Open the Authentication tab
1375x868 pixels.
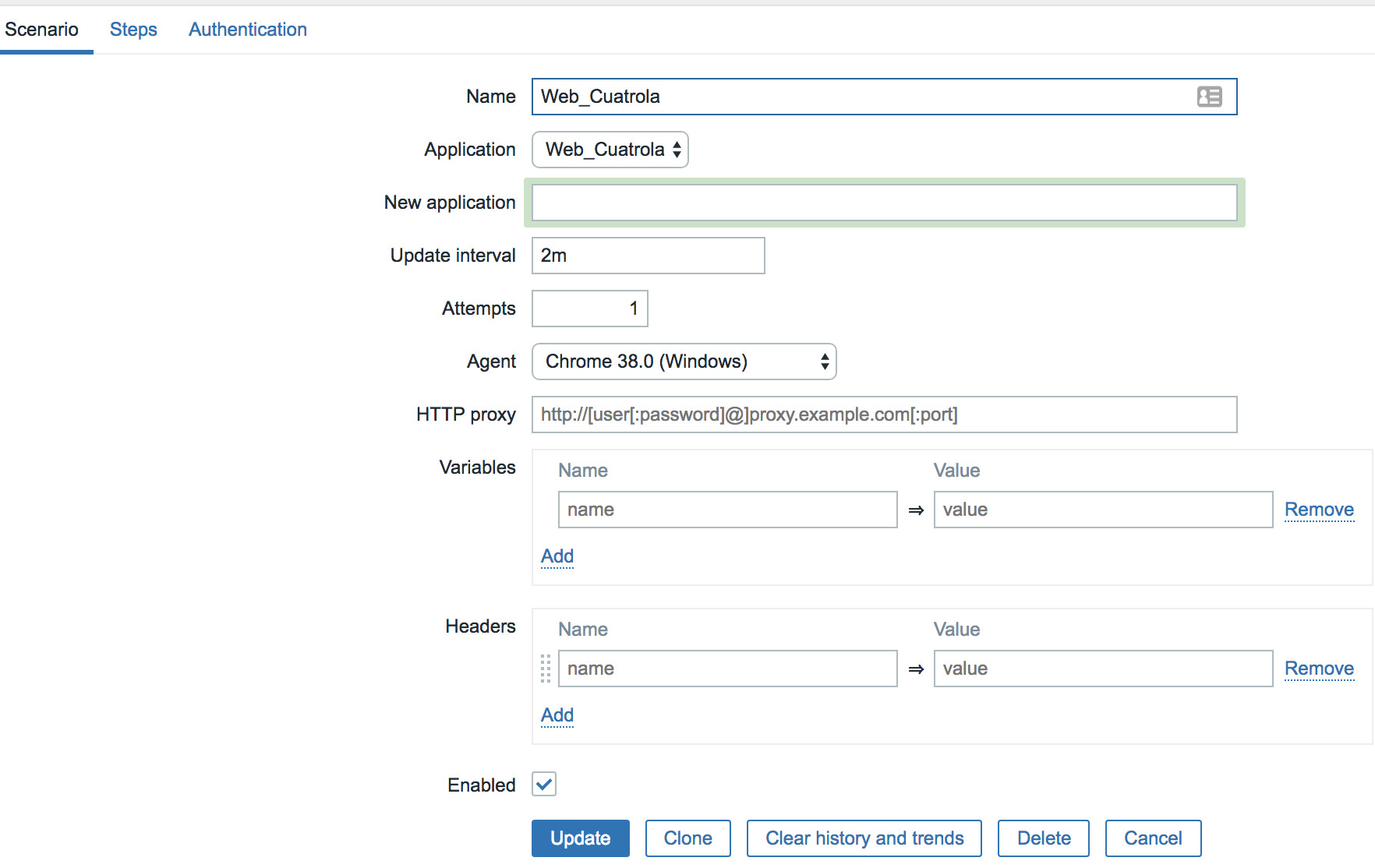248,30
